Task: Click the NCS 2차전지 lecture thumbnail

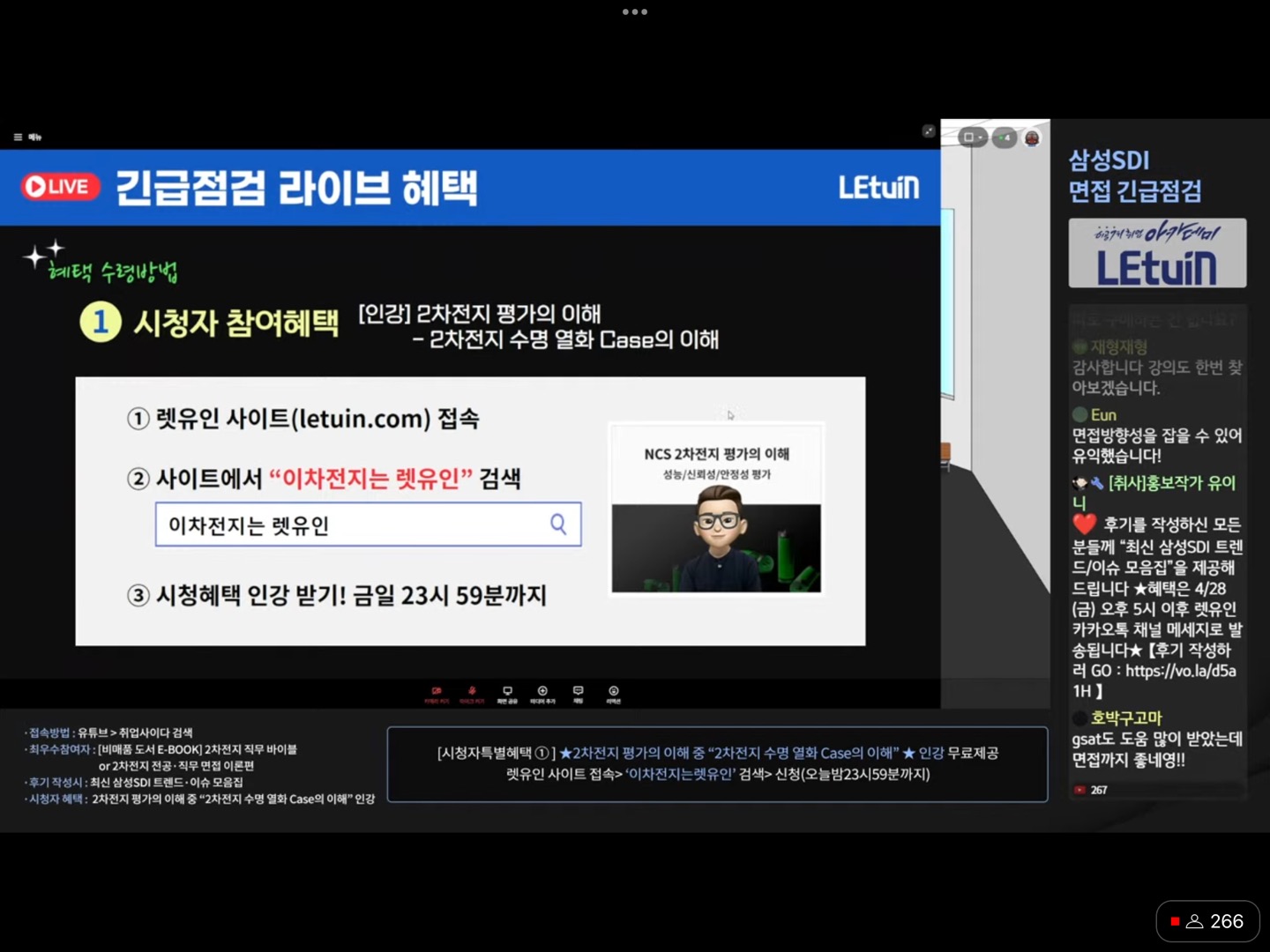Action: pos(716,509)
